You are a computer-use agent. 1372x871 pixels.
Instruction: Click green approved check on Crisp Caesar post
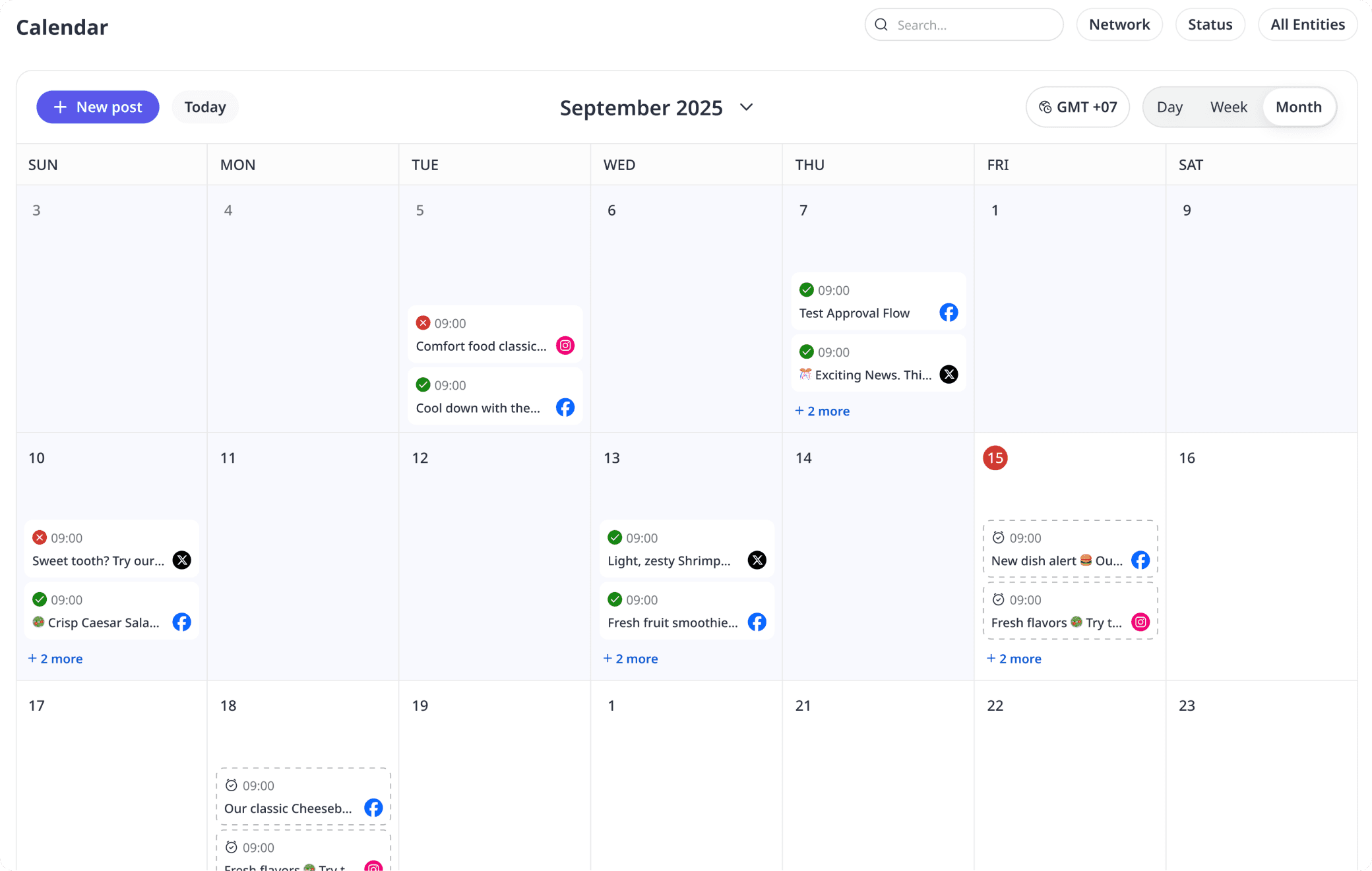click(40, 599)
